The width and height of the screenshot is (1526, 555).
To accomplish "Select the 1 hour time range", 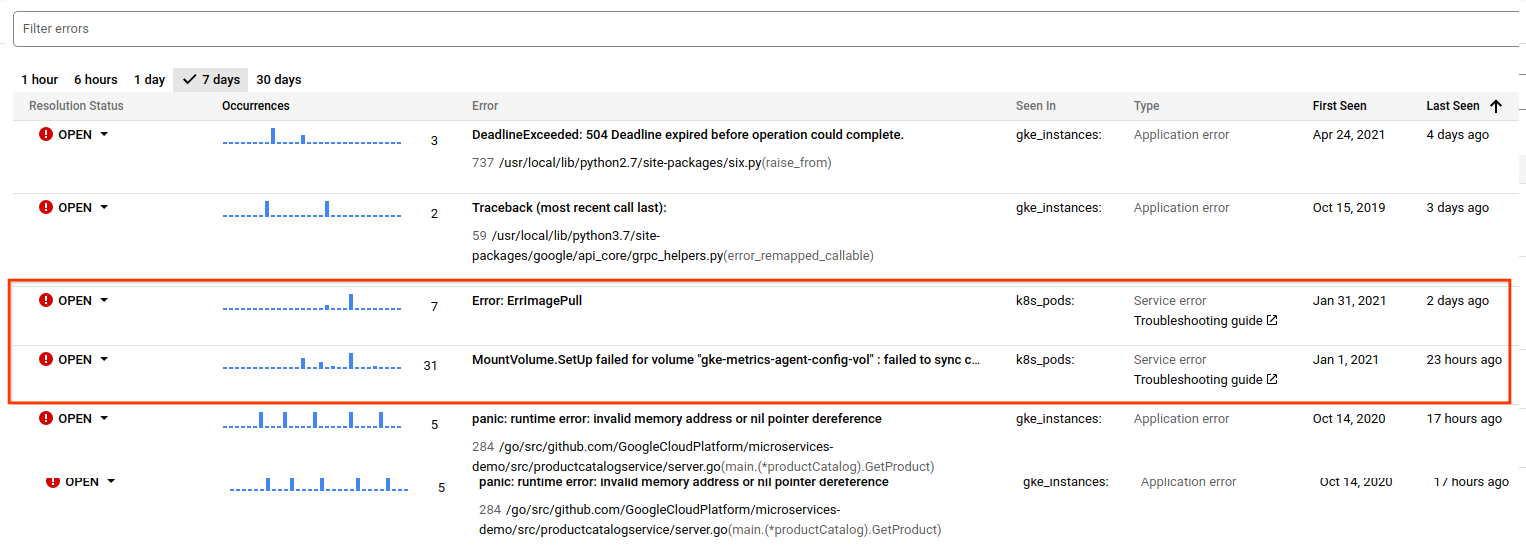I will (x=40, y=80).
